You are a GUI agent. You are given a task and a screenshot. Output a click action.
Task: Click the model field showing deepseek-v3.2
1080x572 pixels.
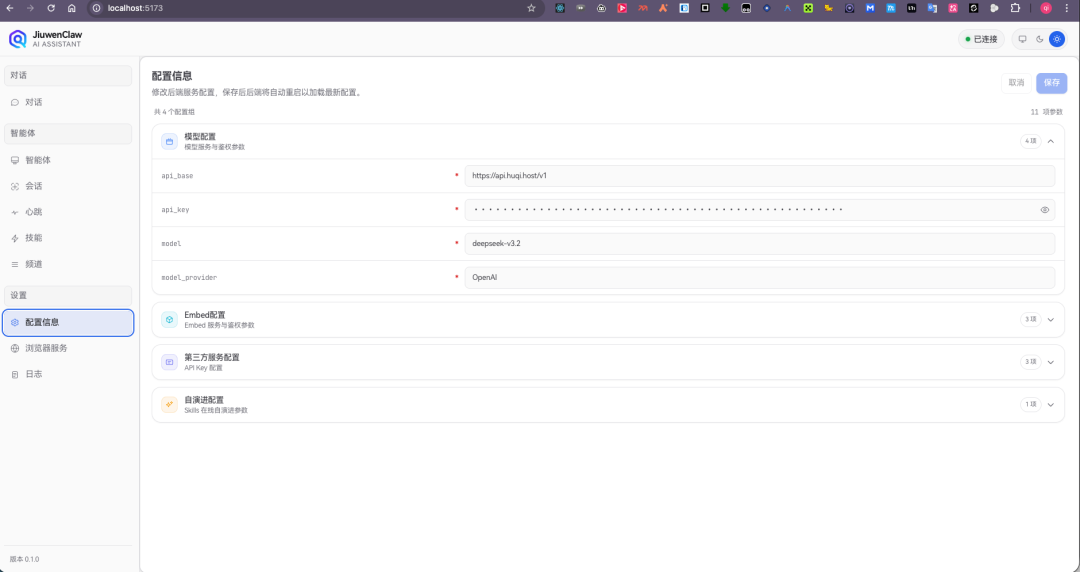(x=760, y=243)
